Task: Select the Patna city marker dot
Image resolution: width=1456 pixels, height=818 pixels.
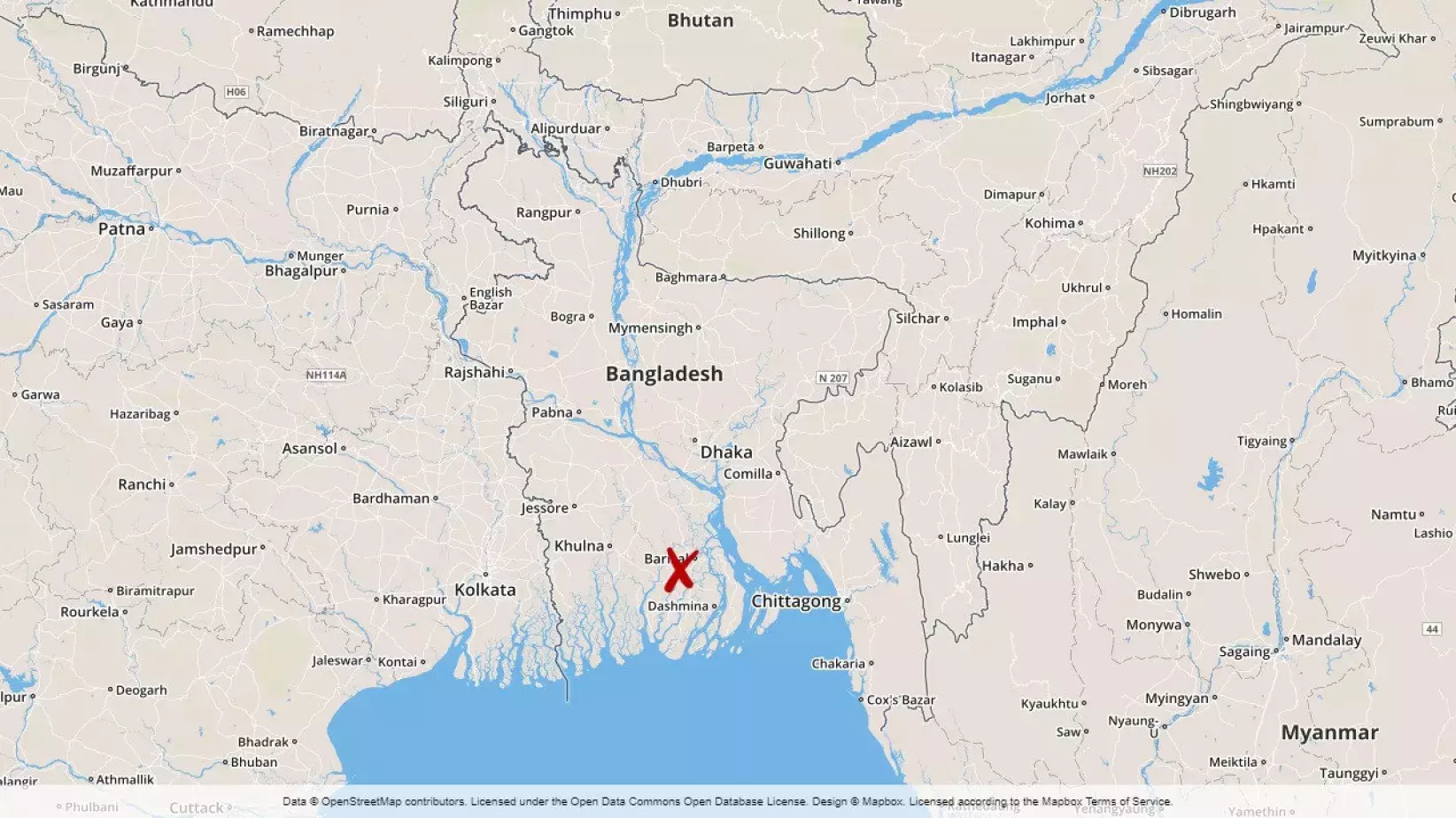Action: 151,228
